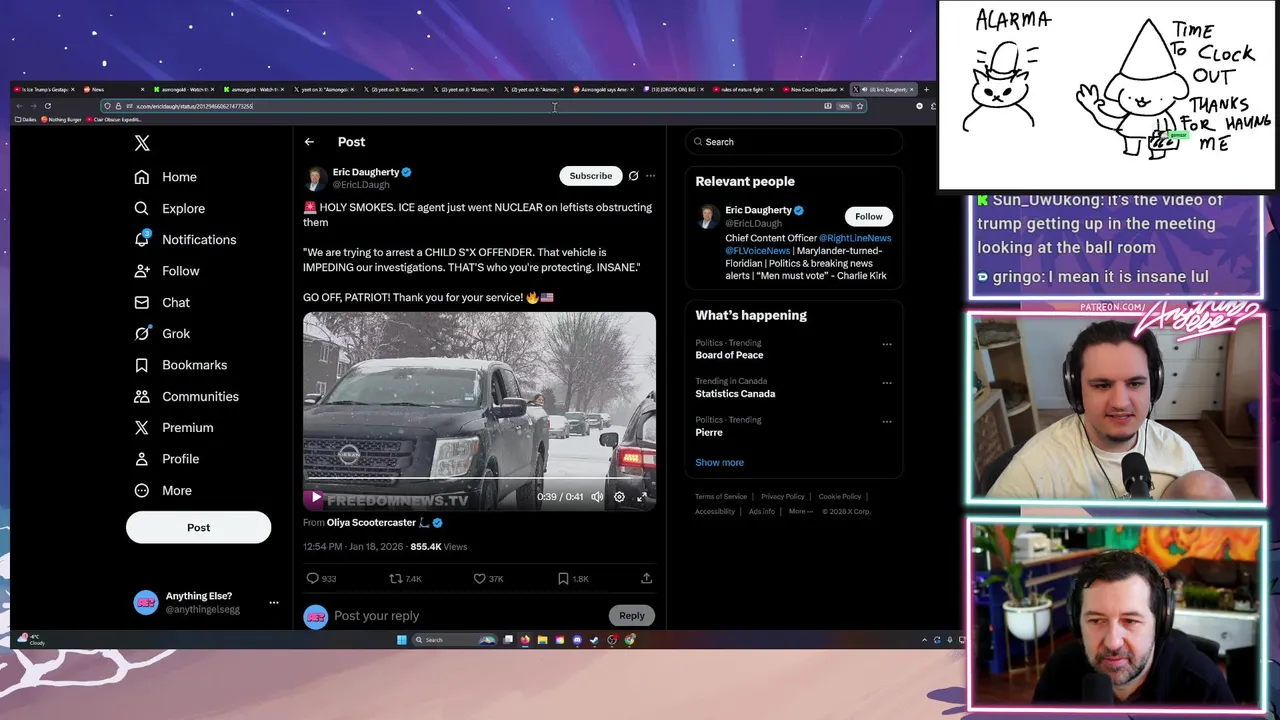The width and height of the screenshot is (1280, 720).
Task: Open the Windows Start menu
Action: pyautogui.click(x=402, y=640)
